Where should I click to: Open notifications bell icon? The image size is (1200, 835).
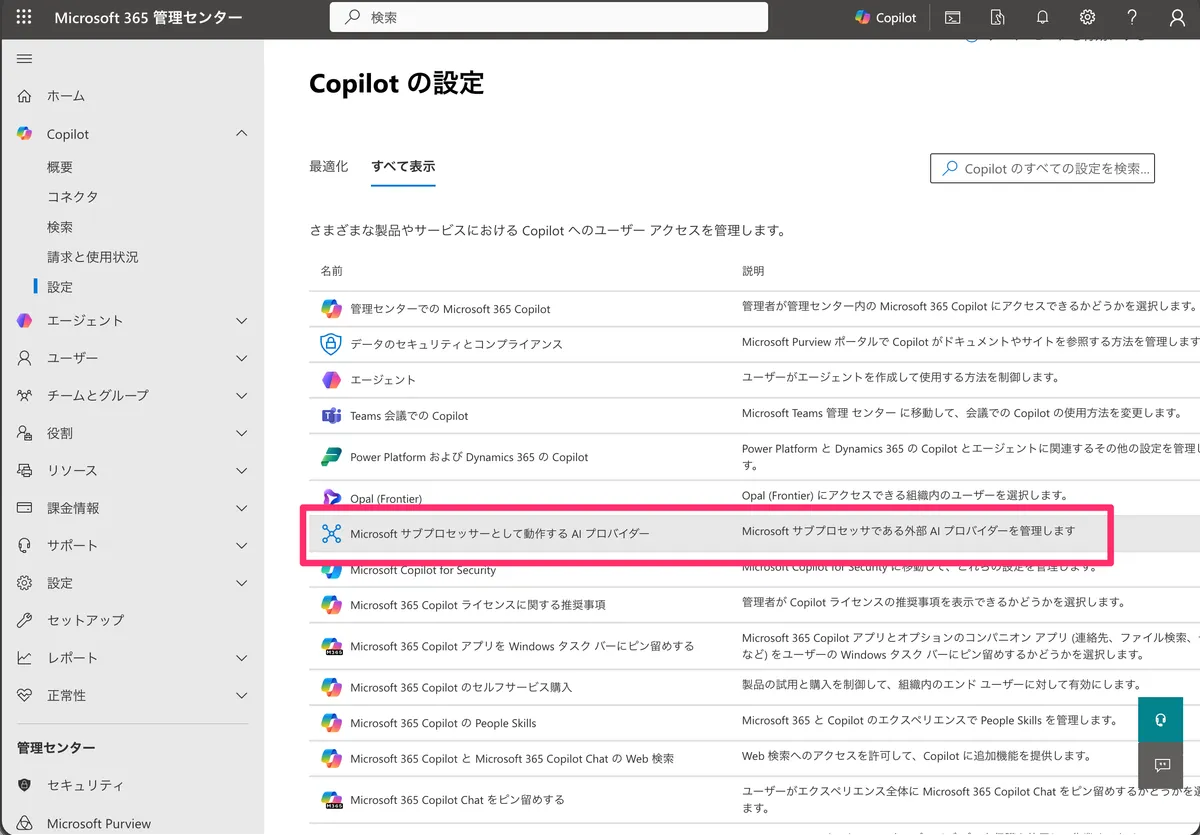tap(1043, 18)
